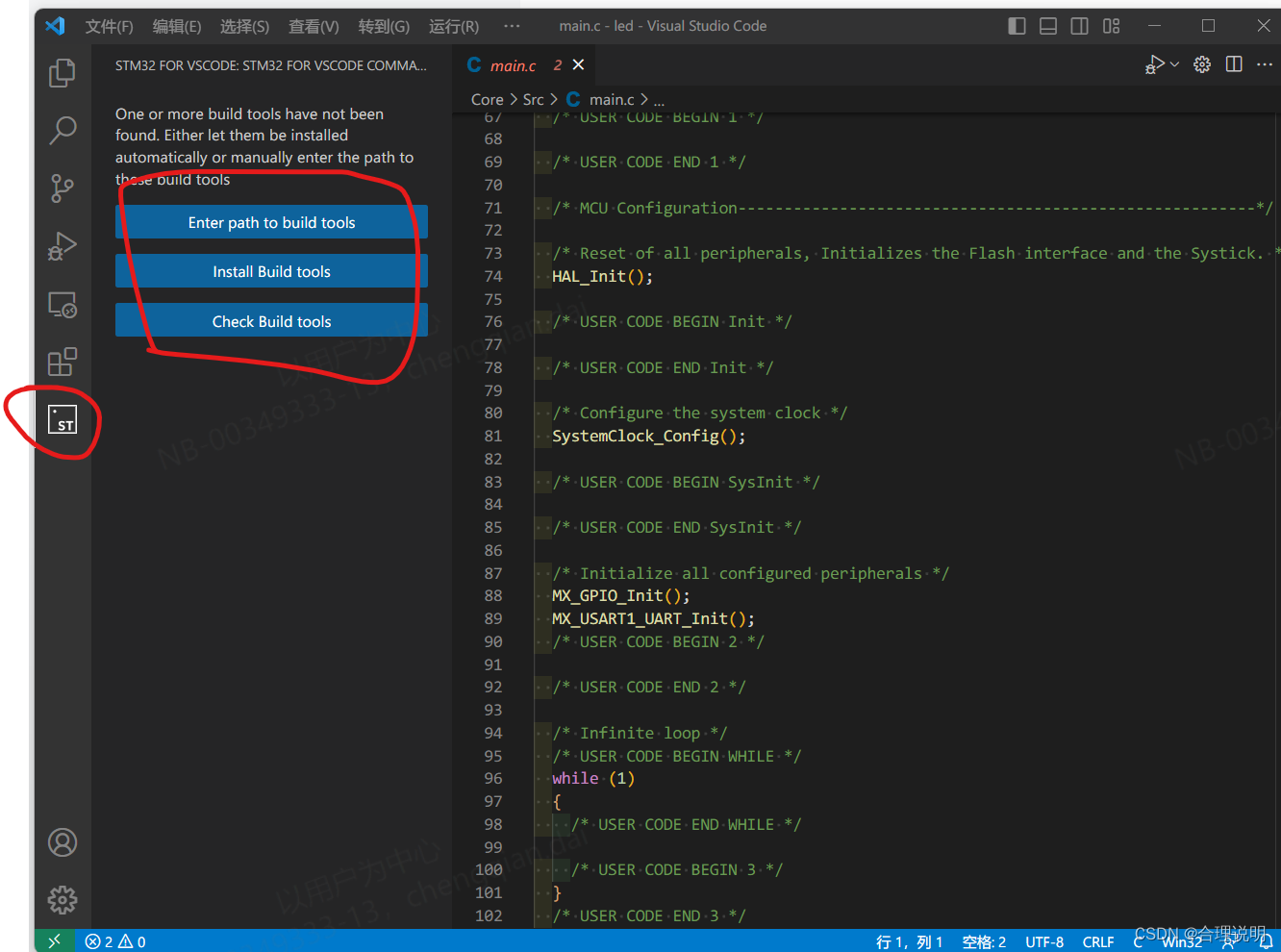Image resolution: width=1281 pixels, height=952 pixels.
Task: Click Enter path to build tools button
Action: pyautogui.click(x=271, y=222)
